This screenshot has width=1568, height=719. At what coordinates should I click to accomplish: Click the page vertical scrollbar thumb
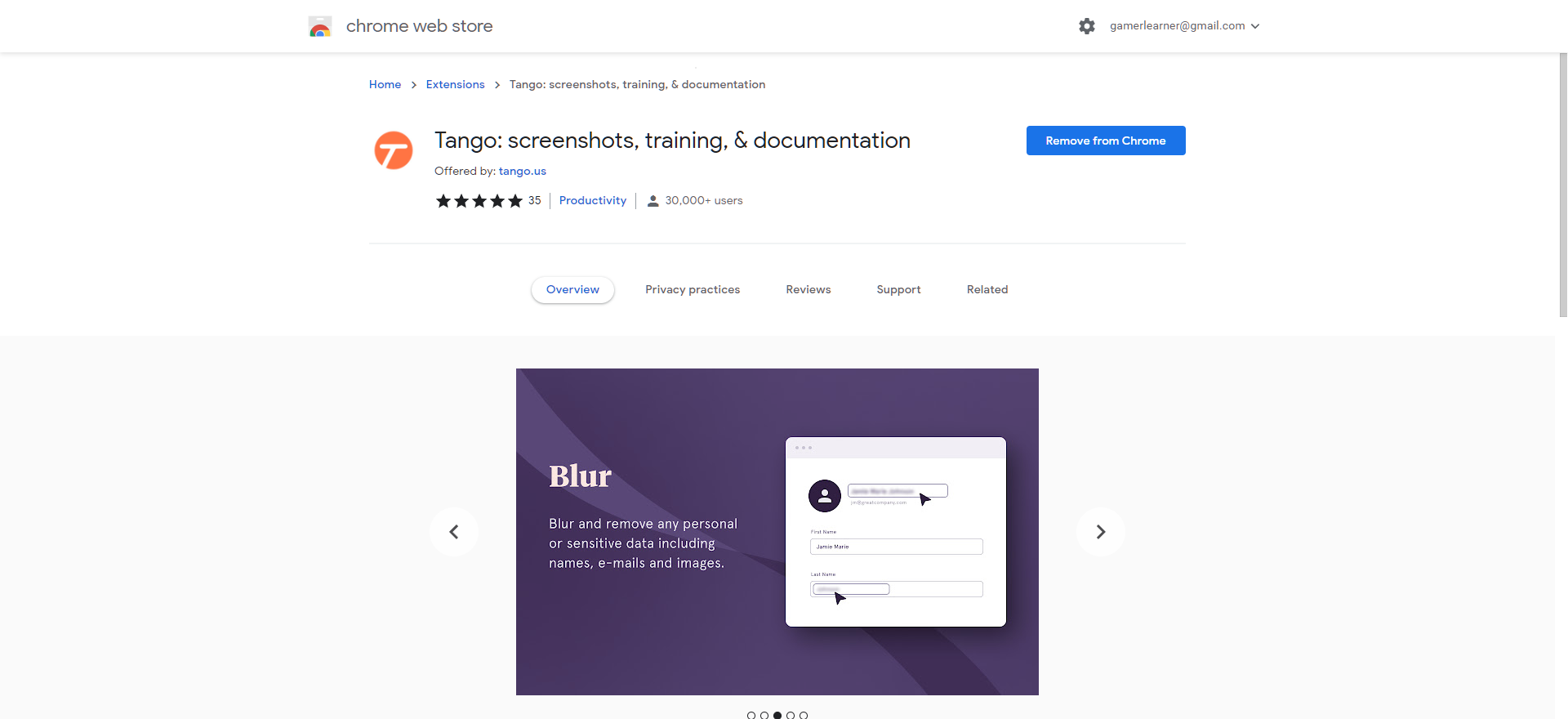[1563, 185]
